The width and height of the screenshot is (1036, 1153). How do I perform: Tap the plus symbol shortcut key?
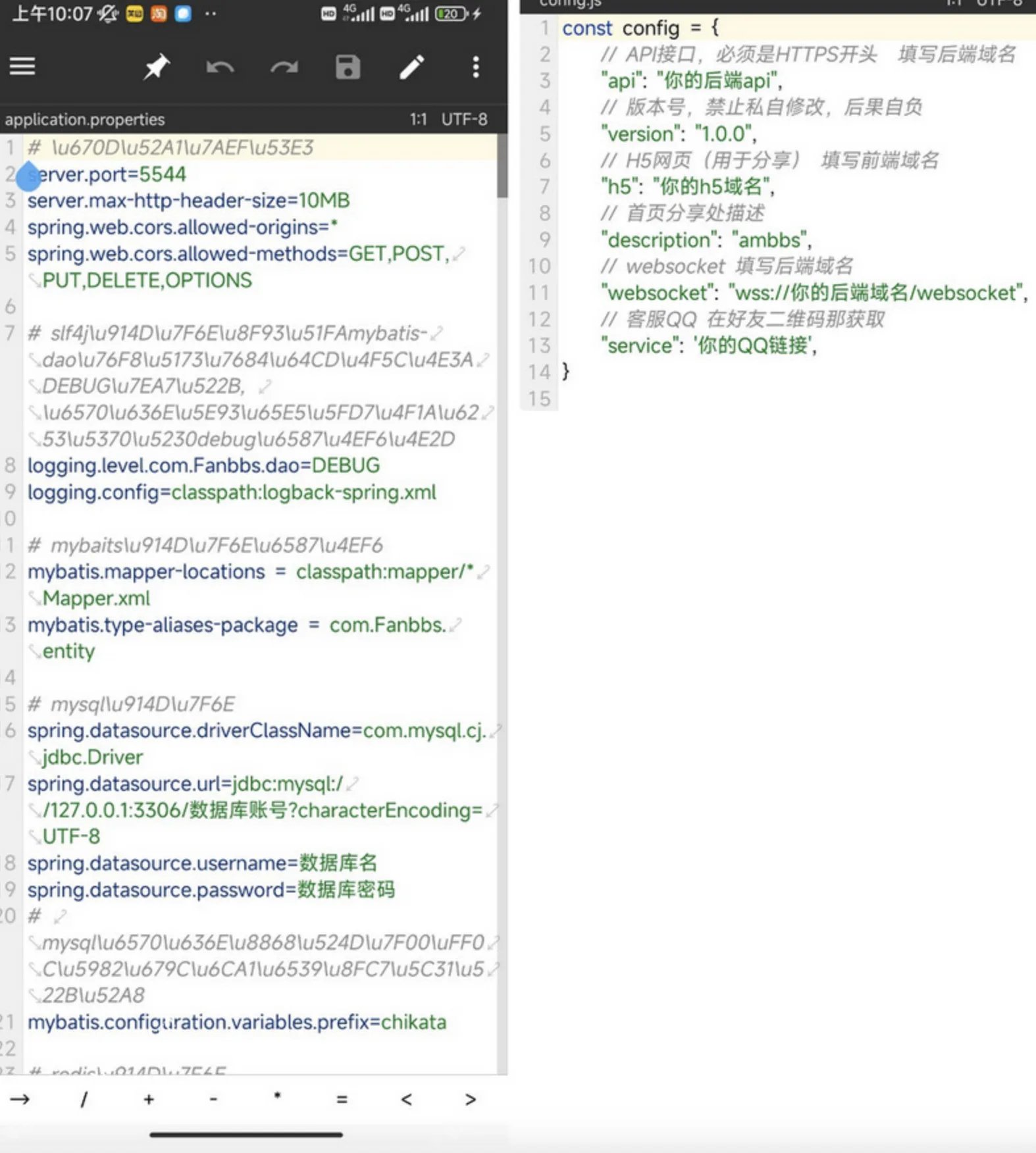pos(149,1099)
